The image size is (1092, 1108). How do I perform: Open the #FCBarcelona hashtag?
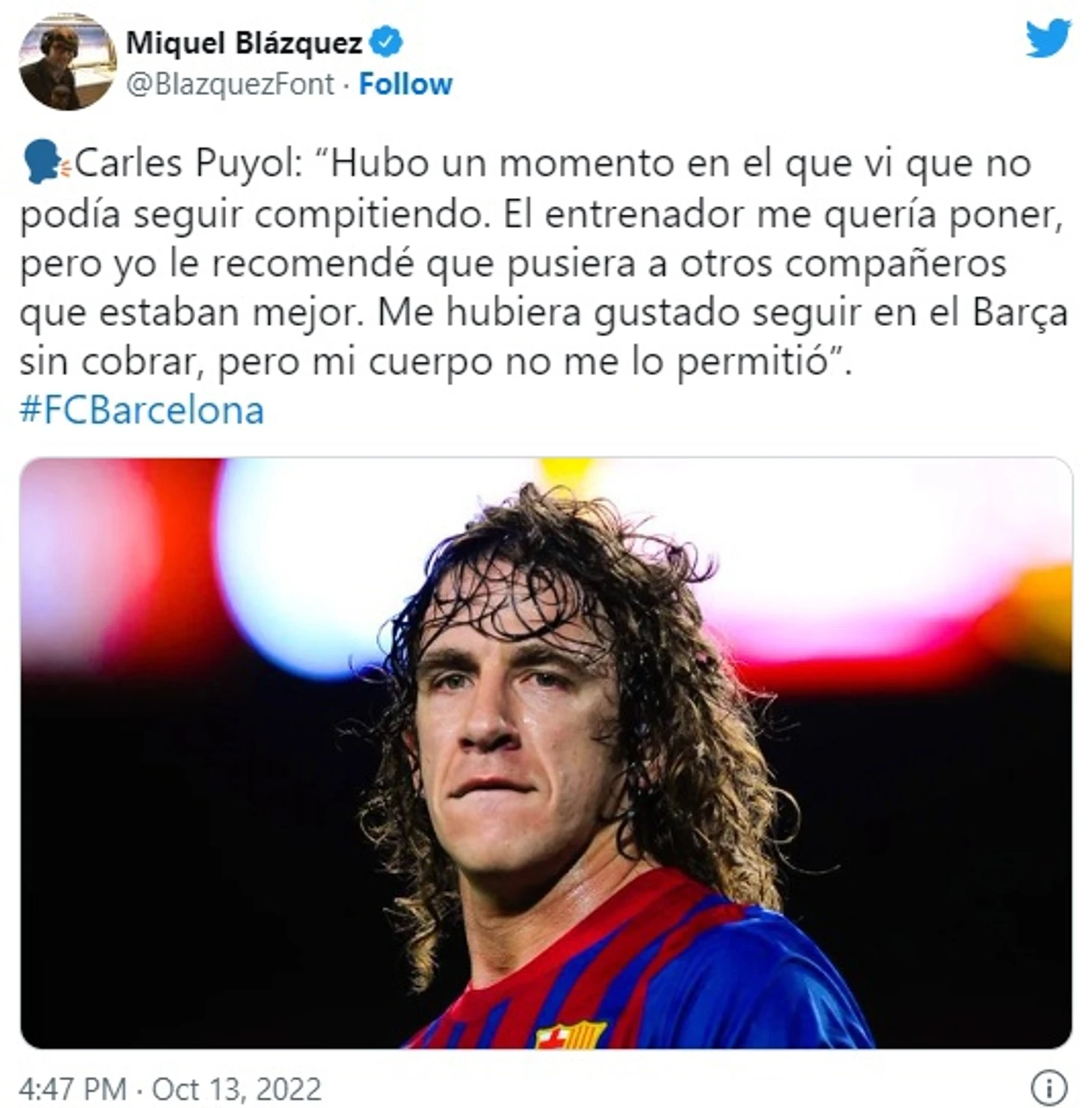[142, 410]
